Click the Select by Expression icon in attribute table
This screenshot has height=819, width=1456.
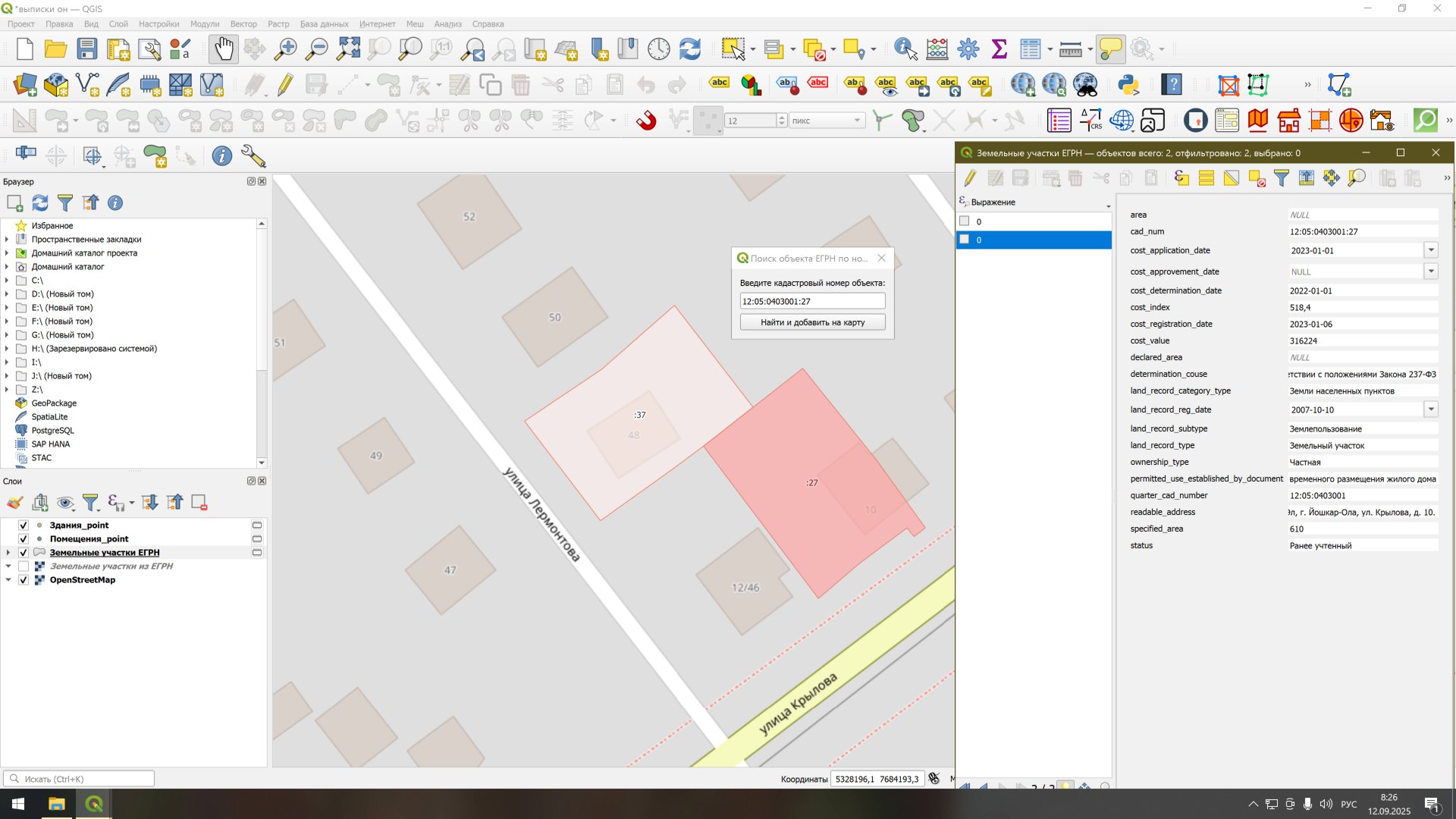(x=1181, y=177)
